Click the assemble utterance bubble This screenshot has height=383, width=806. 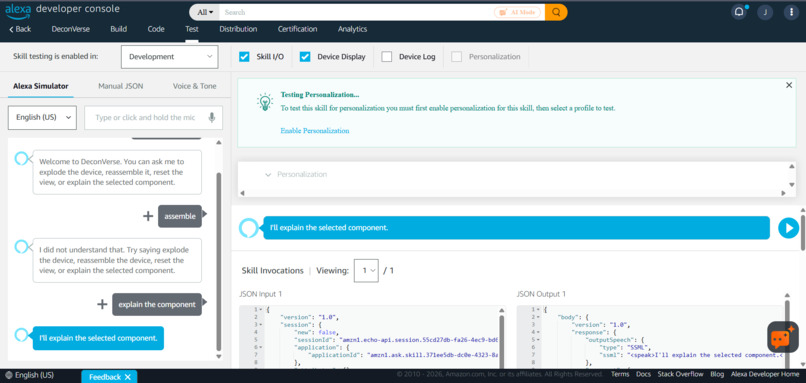[180, 216]
